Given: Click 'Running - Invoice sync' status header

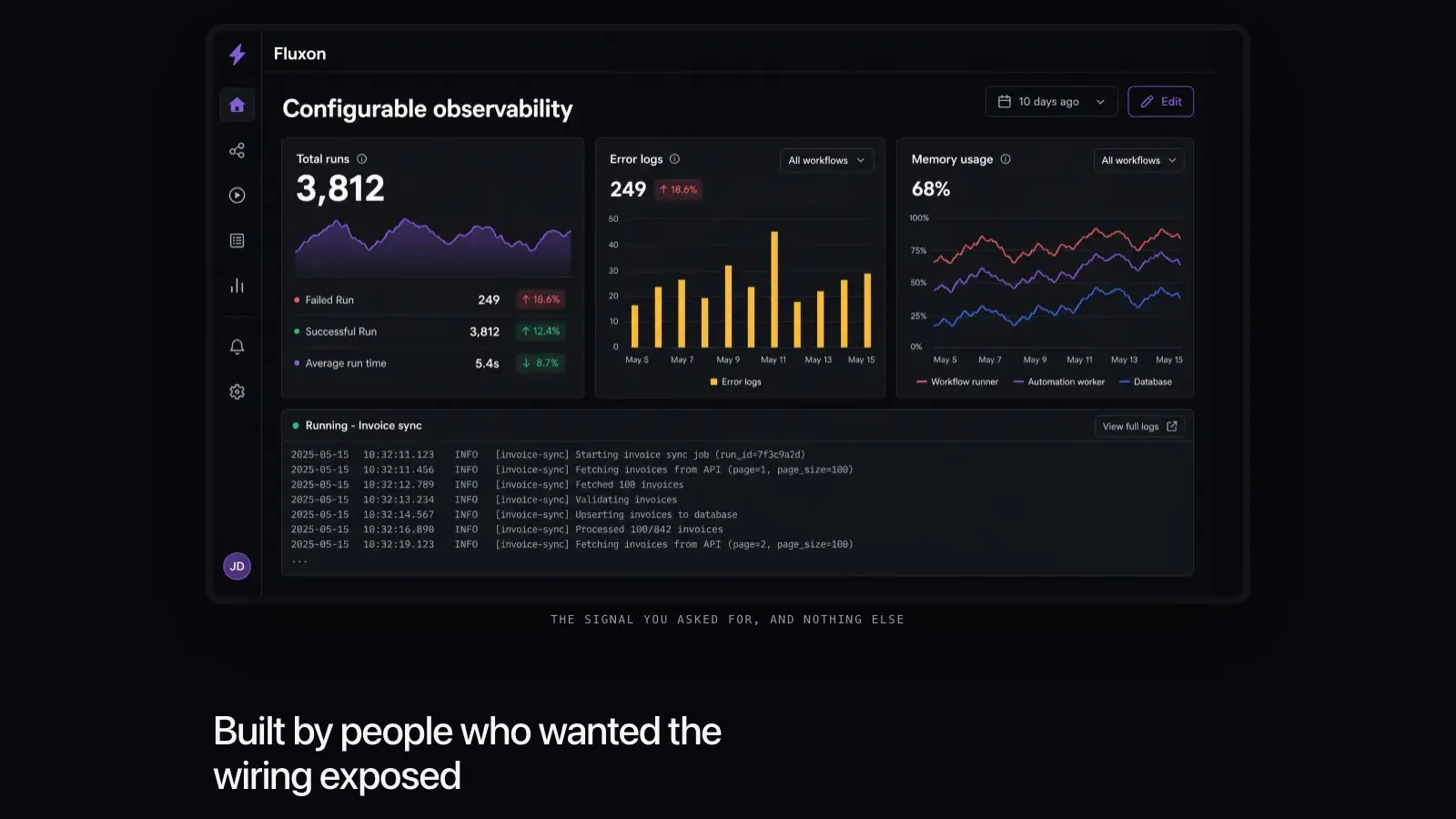Looking at the screenshot, I should click(x=358, y=426).
